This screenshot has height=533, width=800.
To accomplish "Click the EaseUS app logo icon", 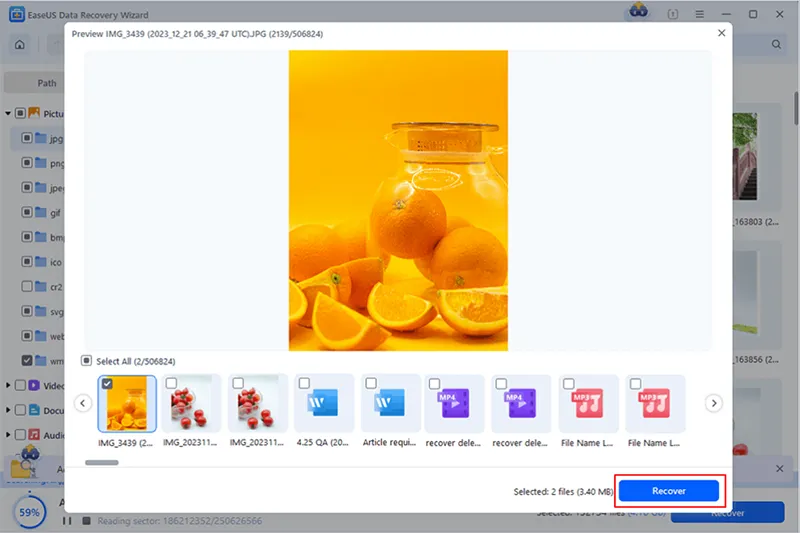I will point(16,14).
